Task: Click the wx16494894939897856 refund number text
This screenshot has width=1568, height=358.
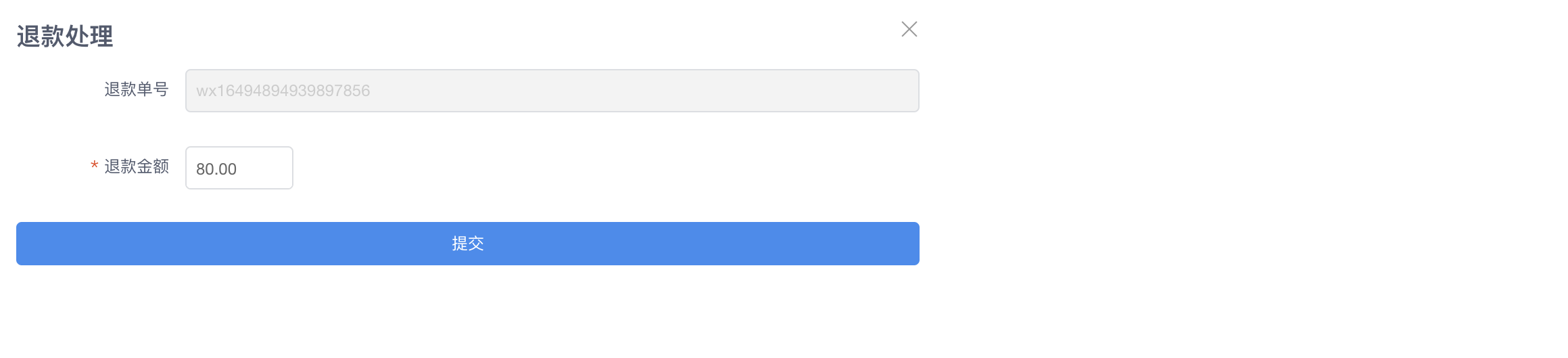Action: [x=283, y=91]
